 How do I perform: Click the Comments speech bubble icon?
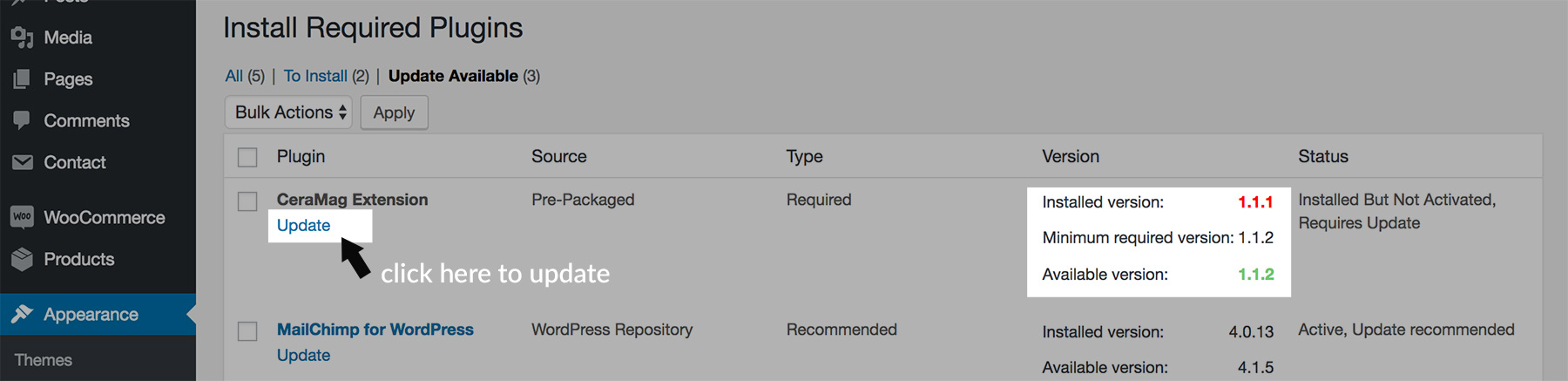pyautogui.click(x=22, y=120)
